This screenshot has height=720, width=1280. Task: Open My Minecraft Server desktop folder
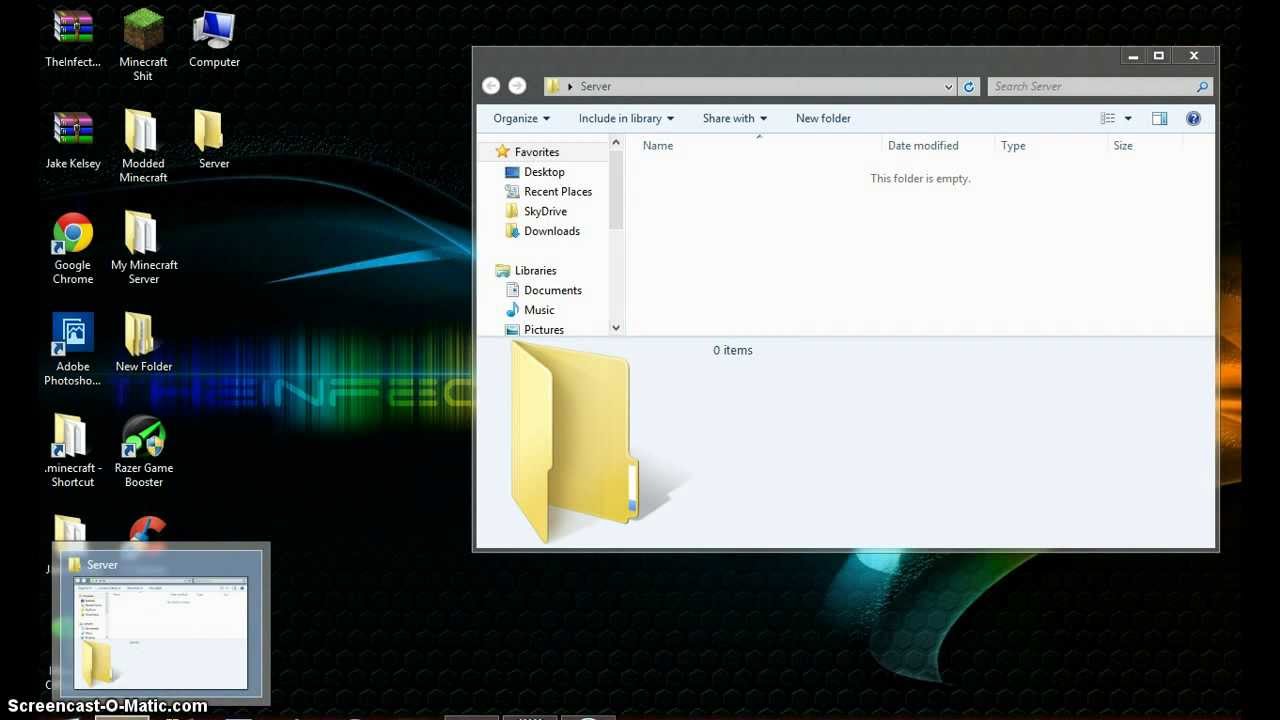(x=144, y=249)
